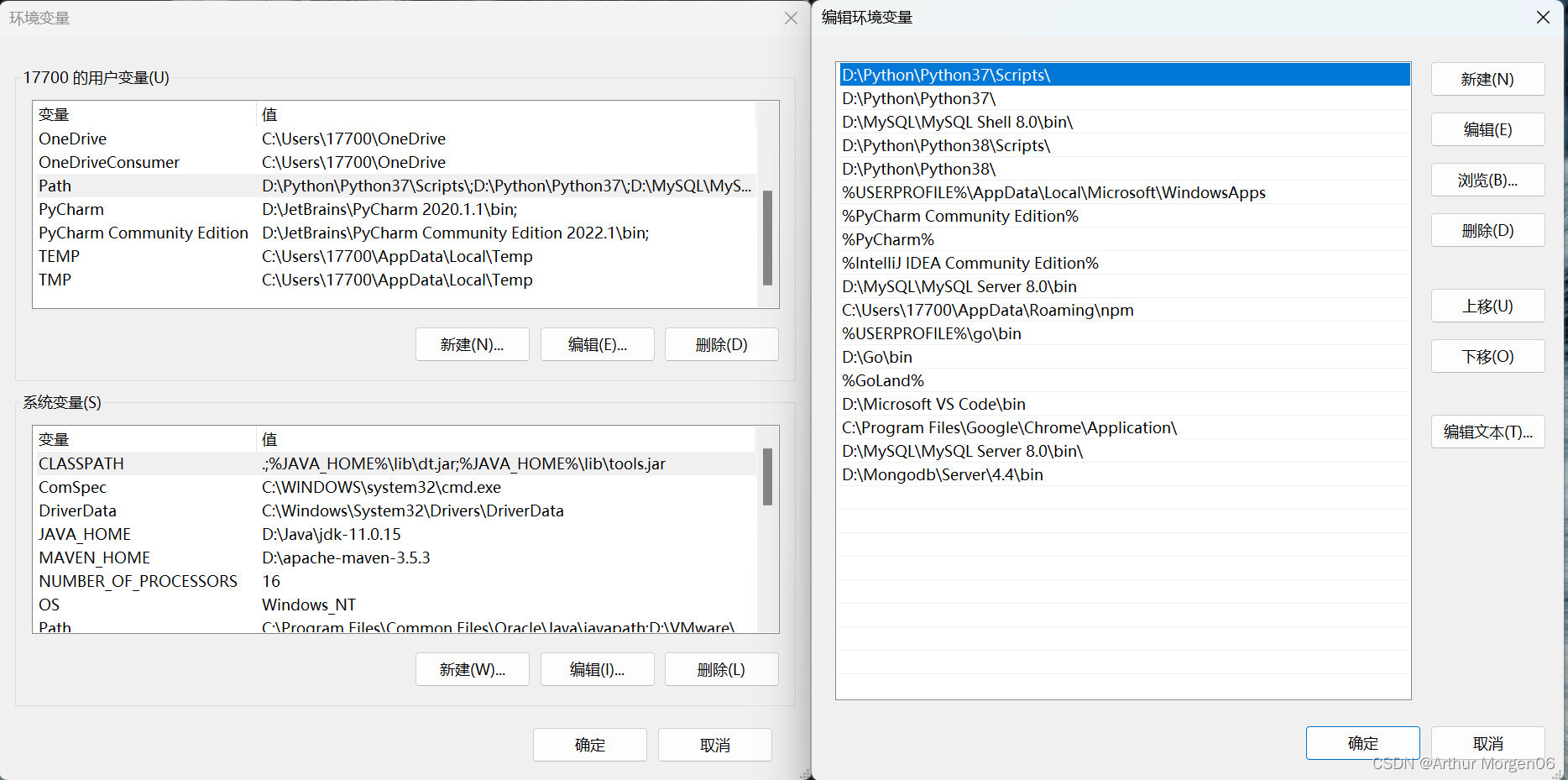The image size is (1568, 780).
Task: Select the %USERPROFILE%\go\bin entry
Action: pos(1124,333)
